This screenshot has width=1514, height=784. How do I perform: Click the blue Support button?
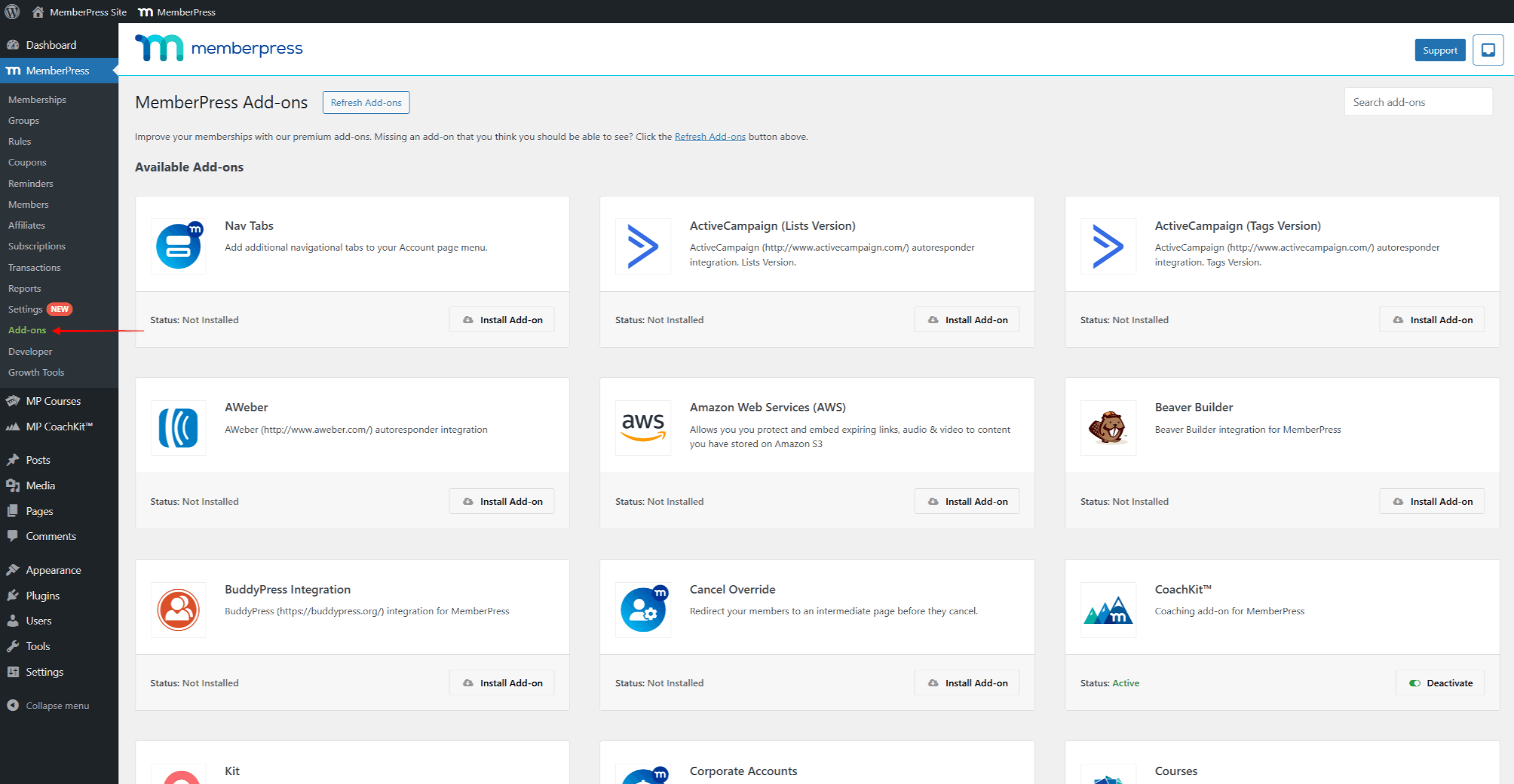(x=1439, y=50)
